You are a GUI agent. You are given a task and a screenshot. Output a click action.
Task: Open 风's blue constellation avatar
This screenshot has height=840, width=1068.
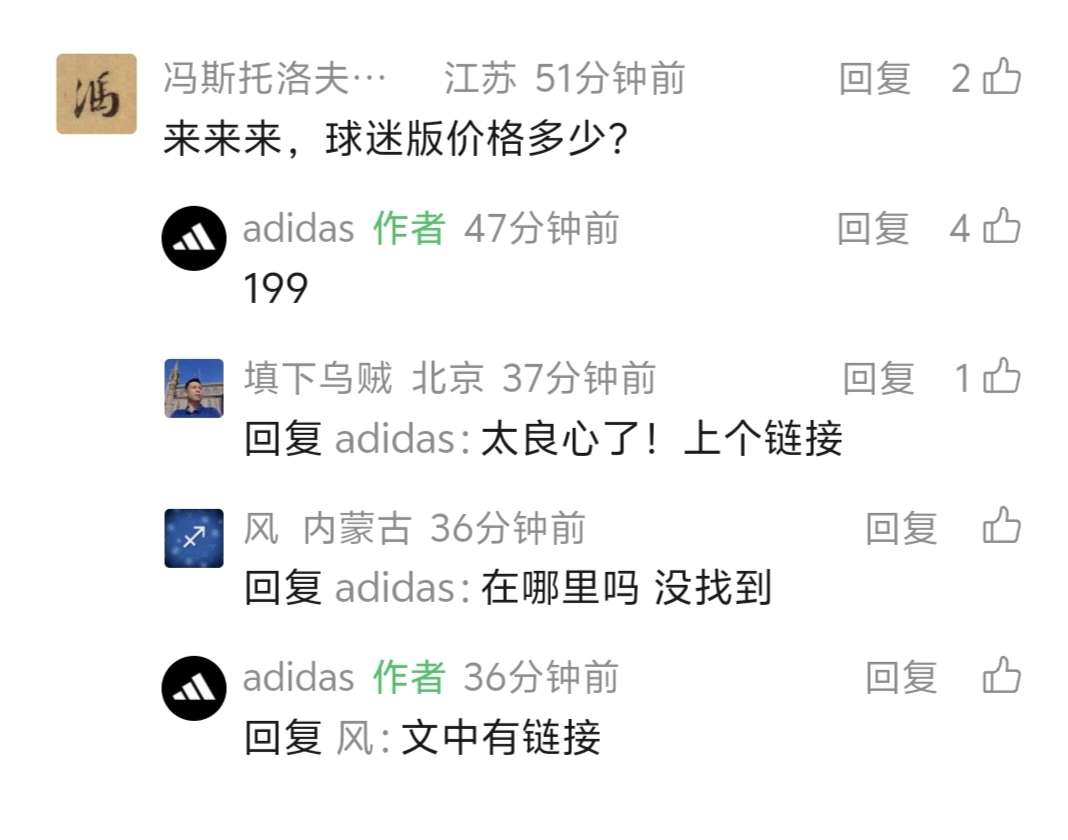tap(194, 538)
